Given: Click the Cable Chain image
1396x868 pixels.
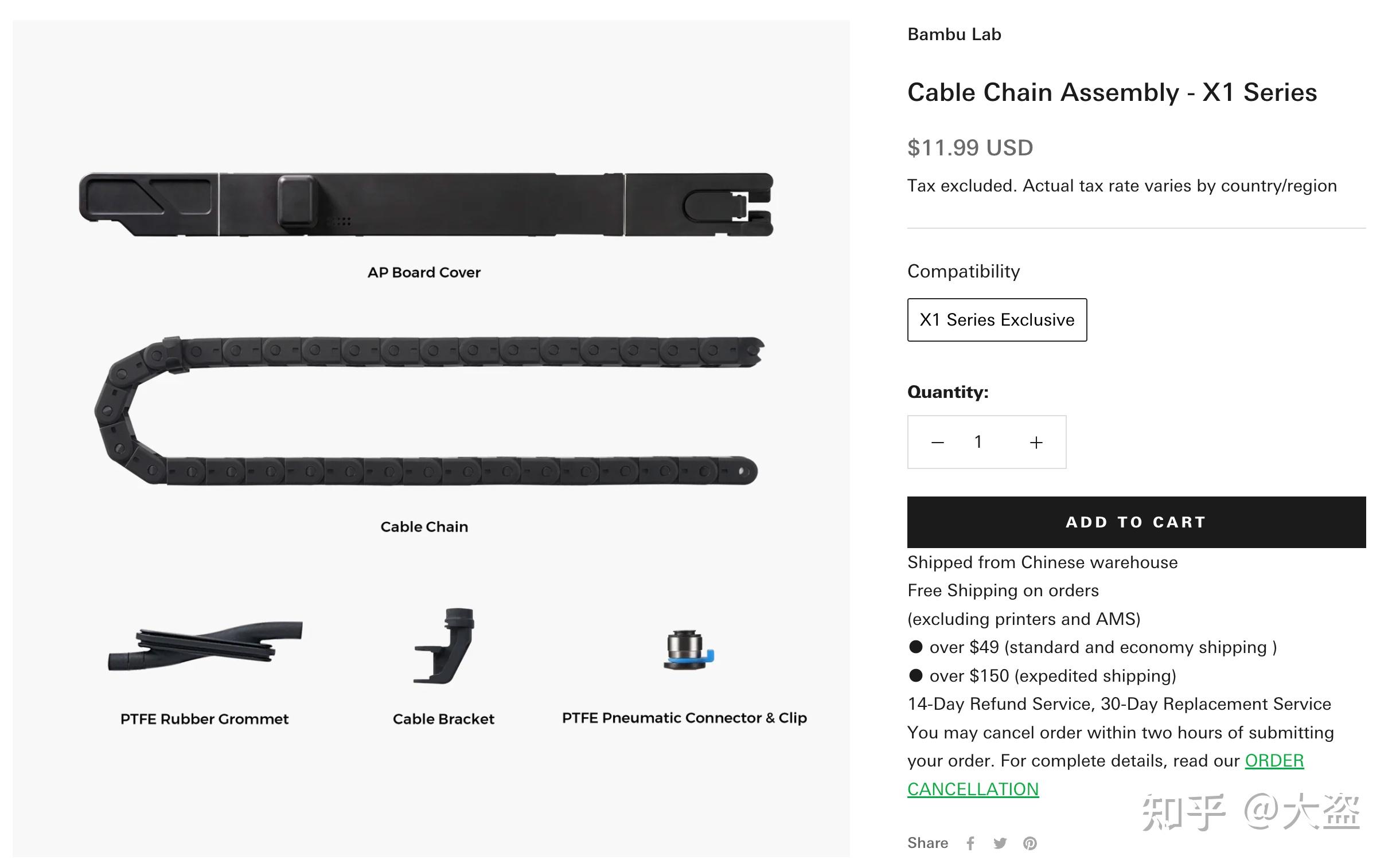Looking at the screenshot, I should pyautogui.click(x=426, y=410).
